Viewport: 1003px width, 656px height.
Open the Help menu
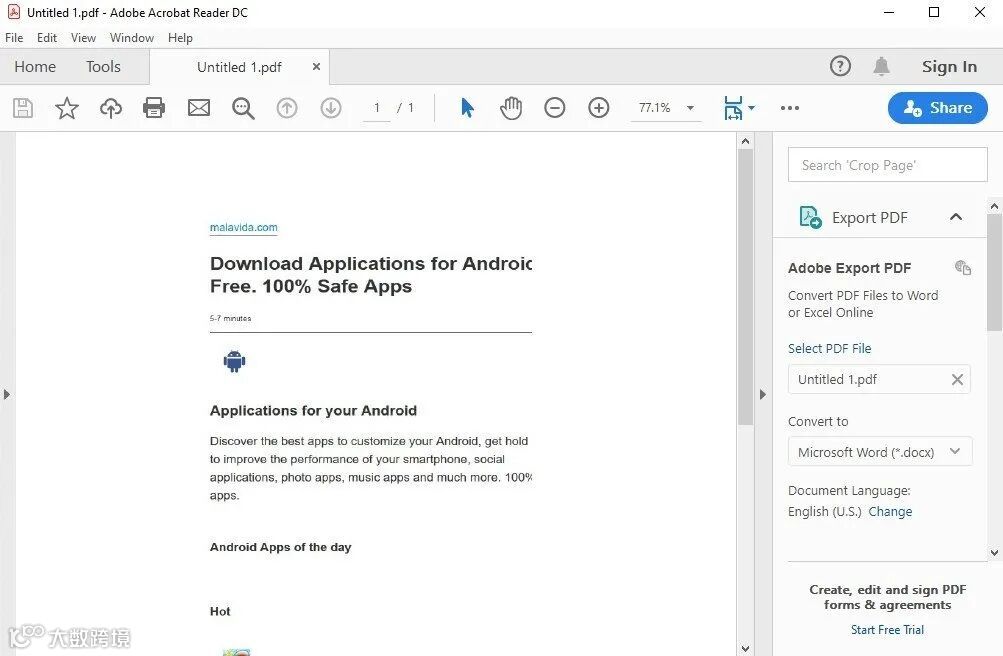(180, 38)
